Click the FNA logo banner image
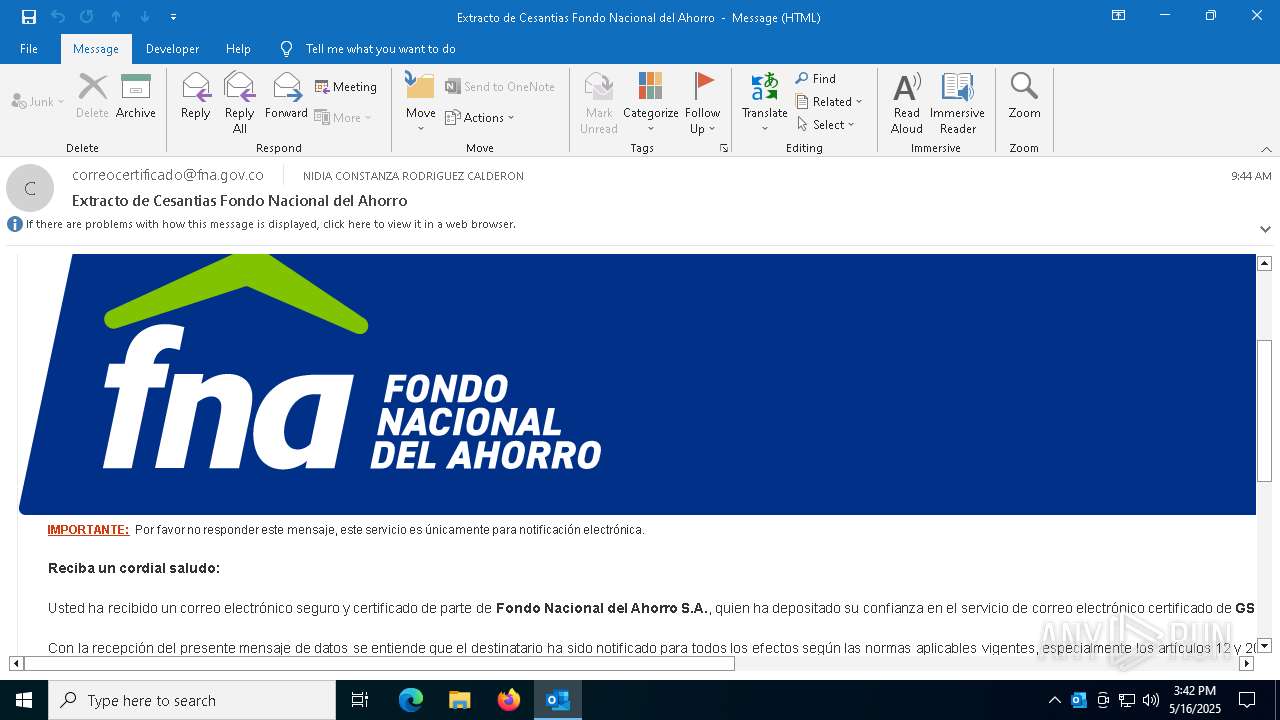1280x720 pixels. [636, 384]
